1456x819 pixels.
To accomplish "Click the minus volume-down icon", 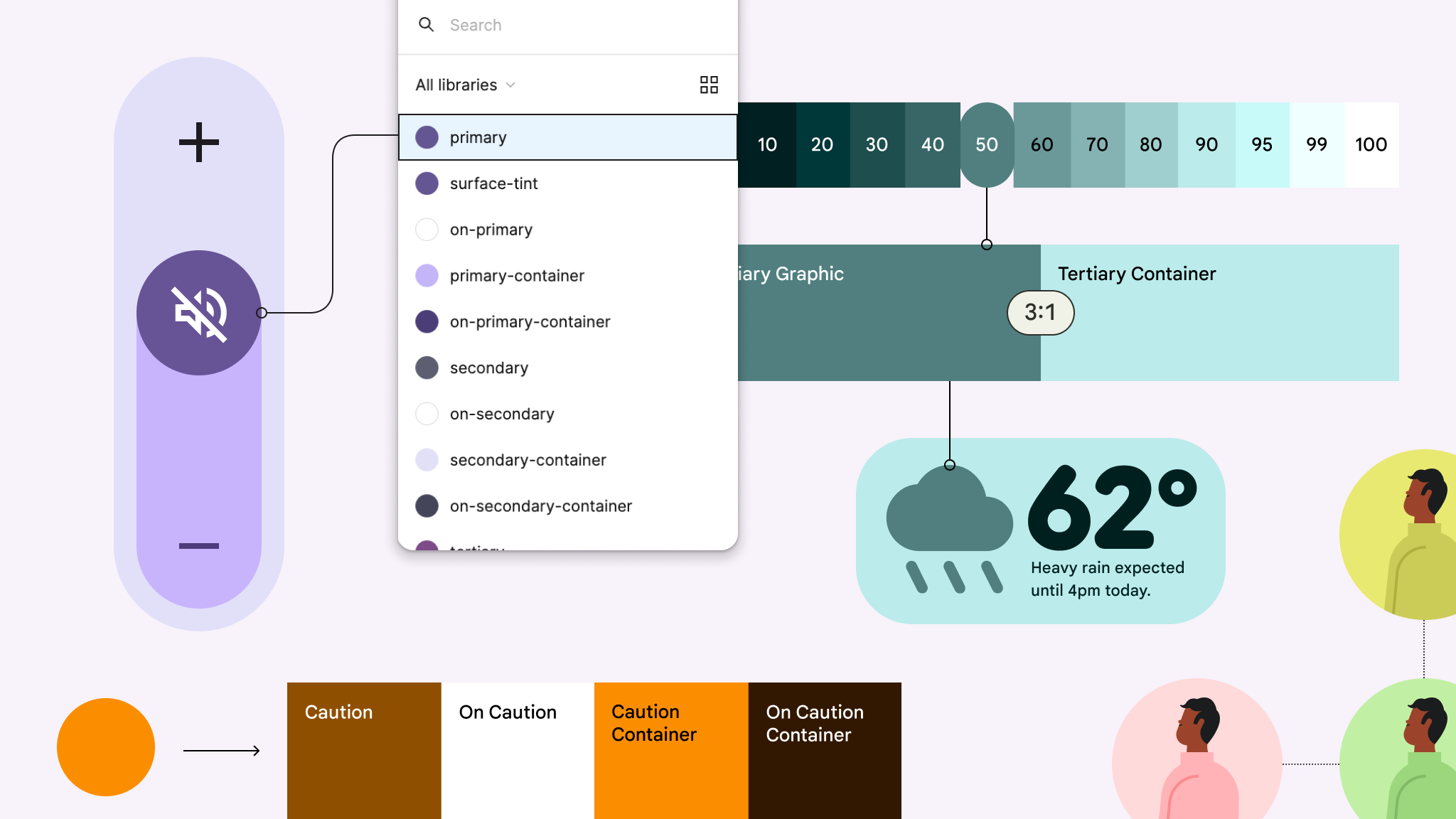I will pos(199,546).
